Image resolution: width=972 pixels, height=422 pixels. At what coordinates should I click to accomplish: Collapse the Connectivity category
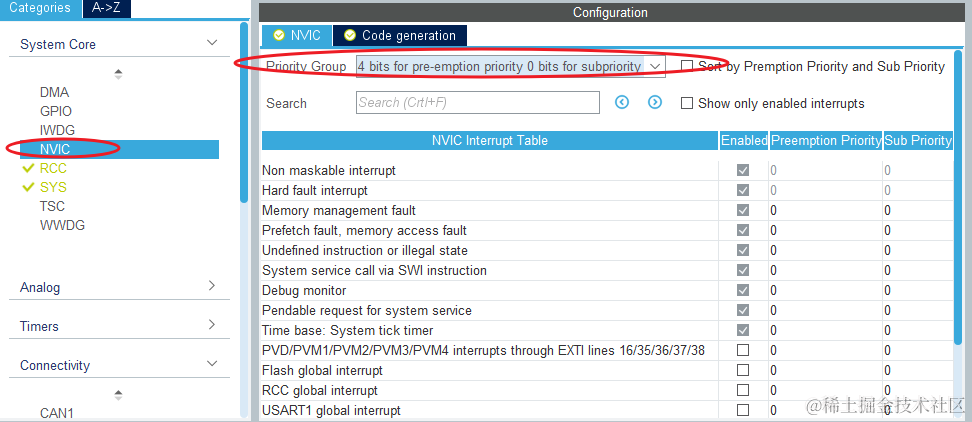pyautogui.click(x=212, y=364)
